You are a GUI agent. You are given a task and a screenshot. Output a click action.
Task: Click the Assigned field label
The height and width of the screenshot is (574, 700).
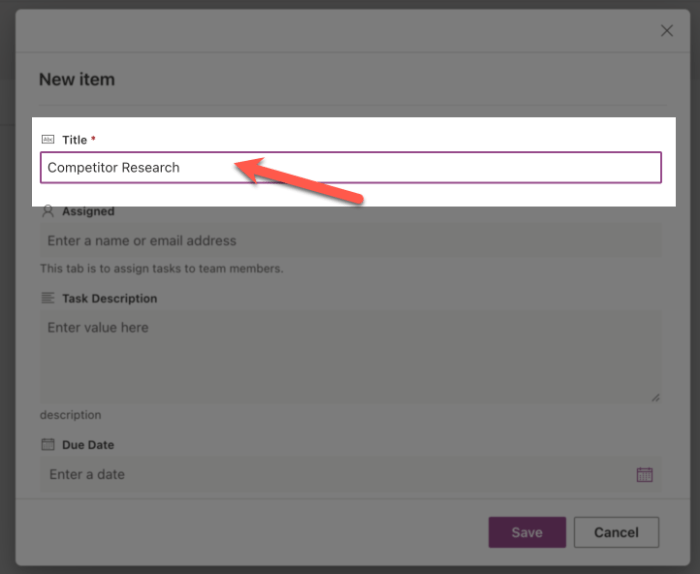tap(88, 211)
